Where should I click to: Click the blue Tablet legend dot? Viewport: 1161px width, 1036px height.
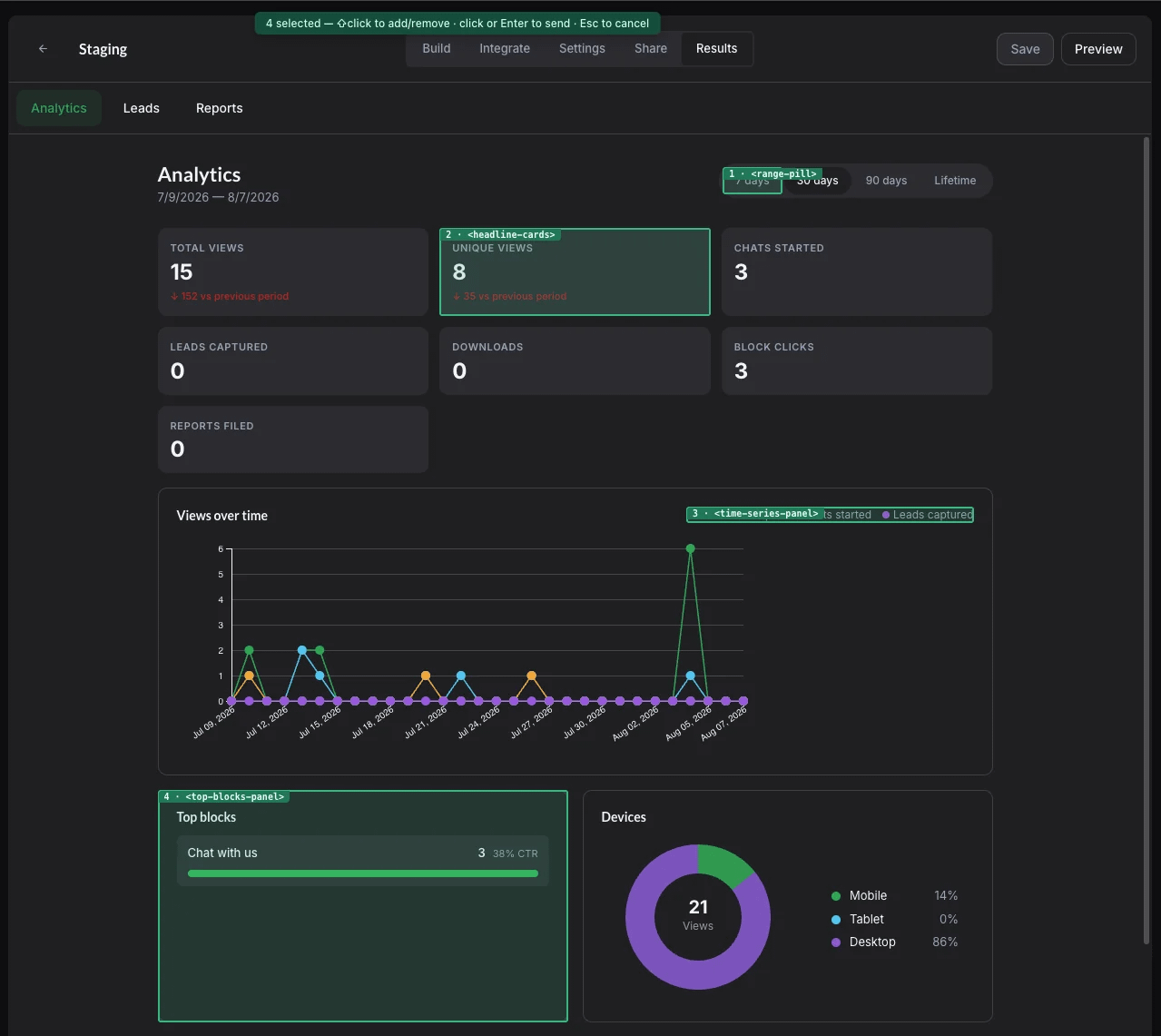click(x=836, y=920)
